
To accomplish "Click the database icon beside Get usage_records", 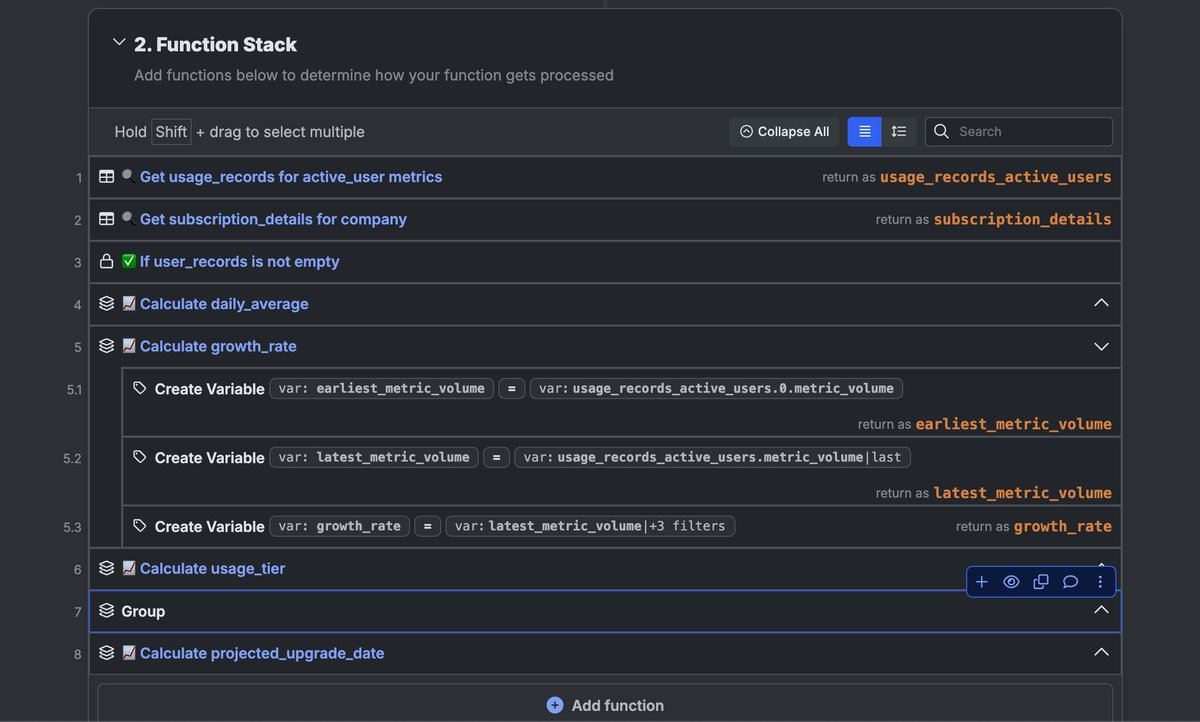I will (107, 175).
